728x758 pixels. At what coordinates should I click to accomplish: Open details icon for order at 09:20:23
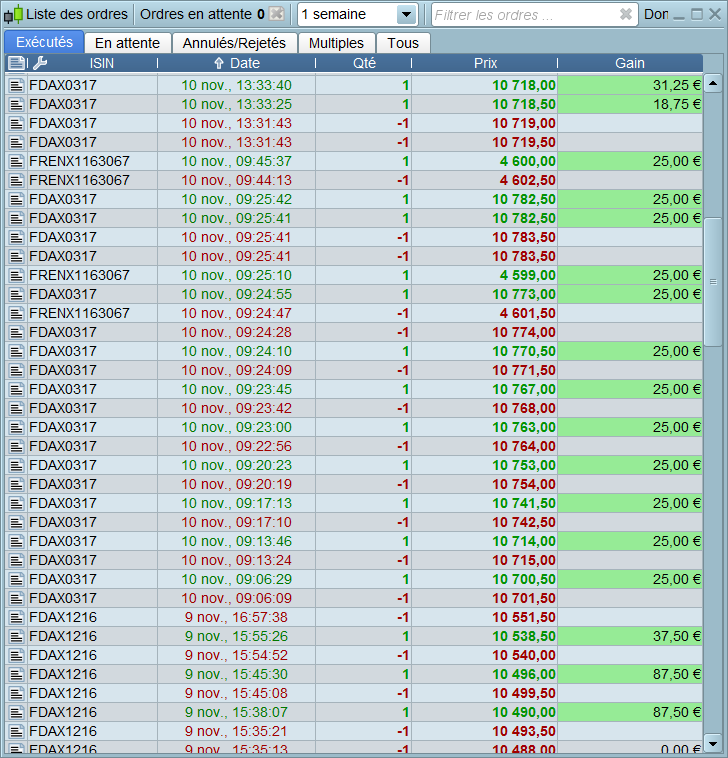click(16, 466)
